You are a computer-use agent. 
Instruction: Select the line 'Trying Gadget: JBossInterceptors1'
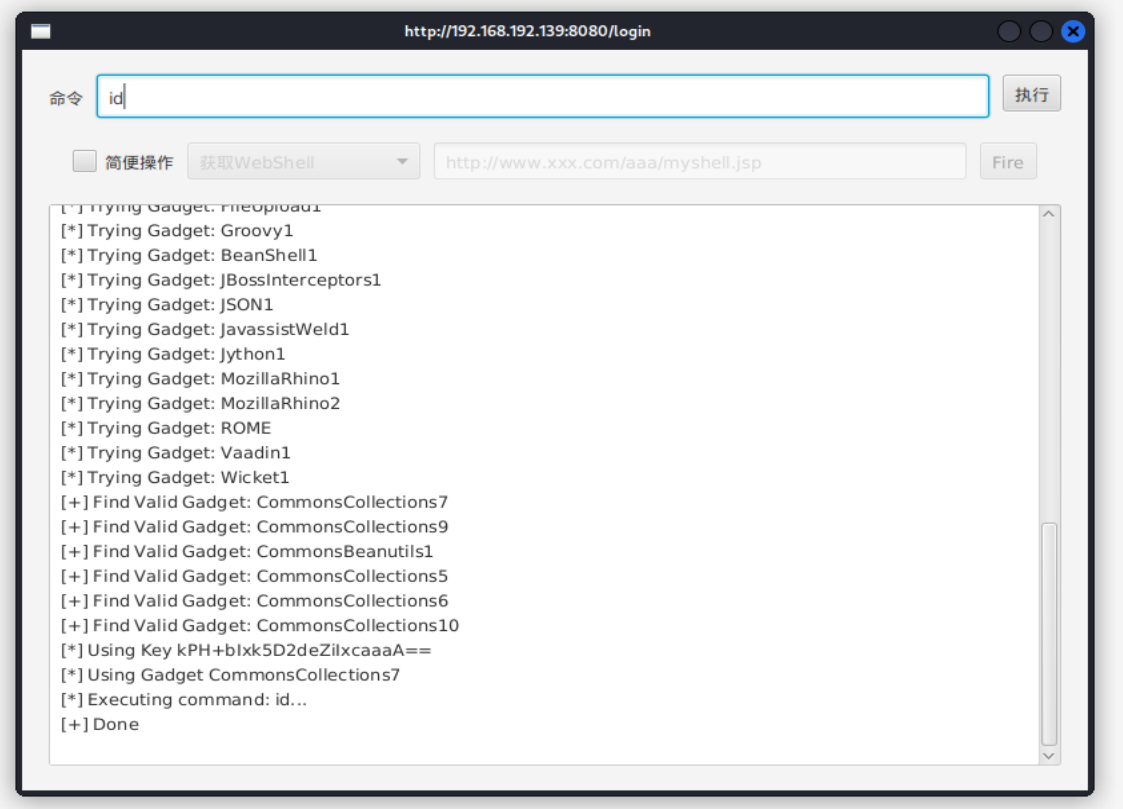pyautogui.click(x=221, y=280)
